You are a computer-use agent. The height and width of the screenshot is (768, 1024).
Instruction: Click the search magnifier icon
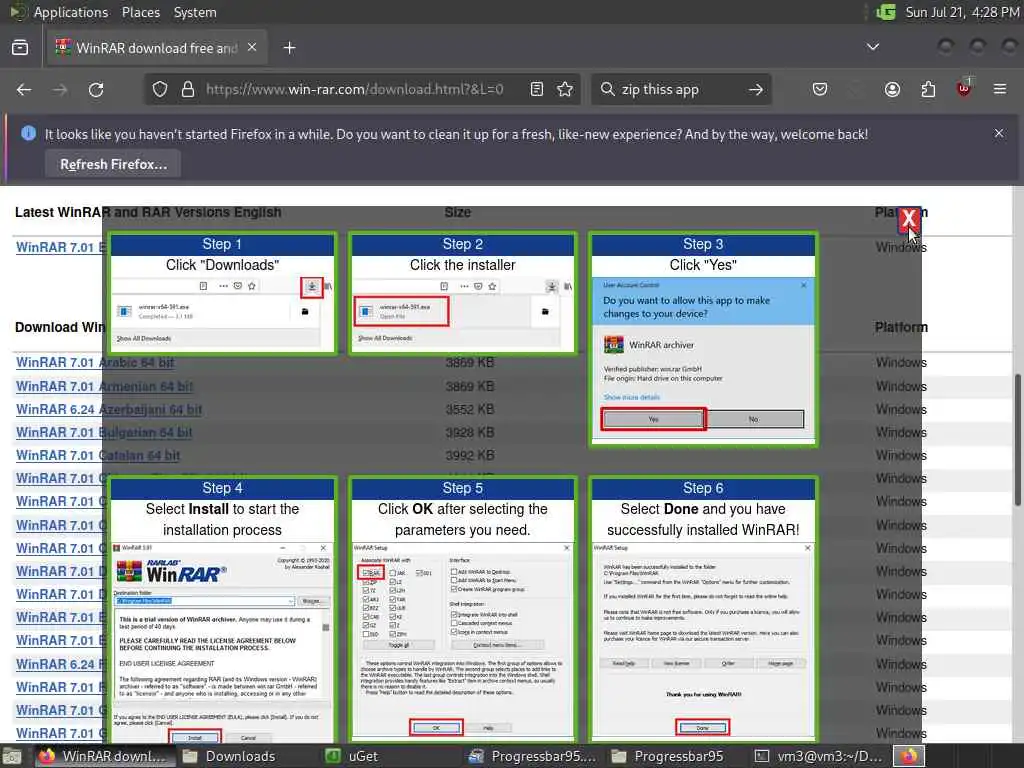tap(607, 89)
